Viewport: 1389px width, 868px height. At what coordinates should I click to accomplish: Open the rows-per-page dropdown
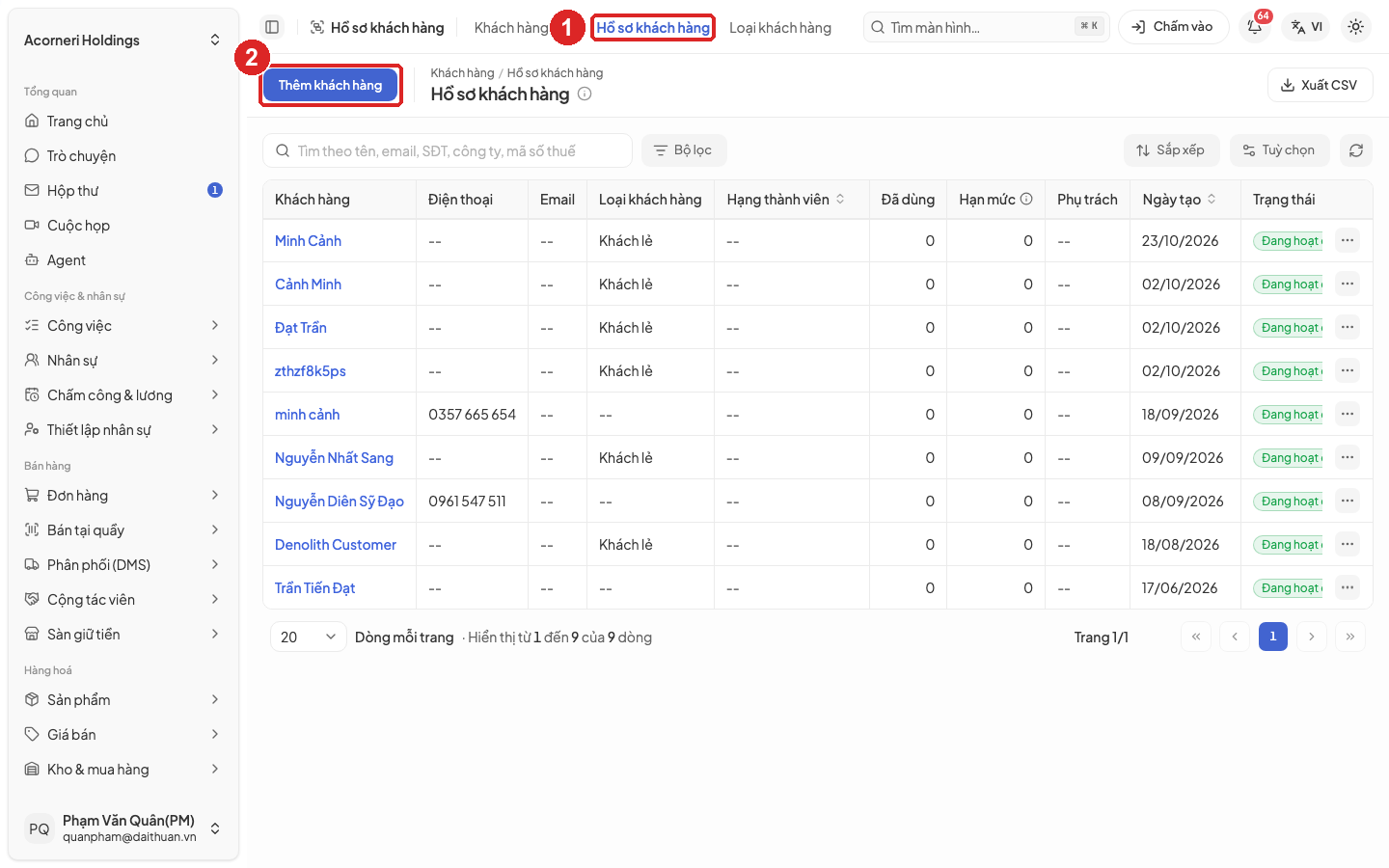(308, 637)
